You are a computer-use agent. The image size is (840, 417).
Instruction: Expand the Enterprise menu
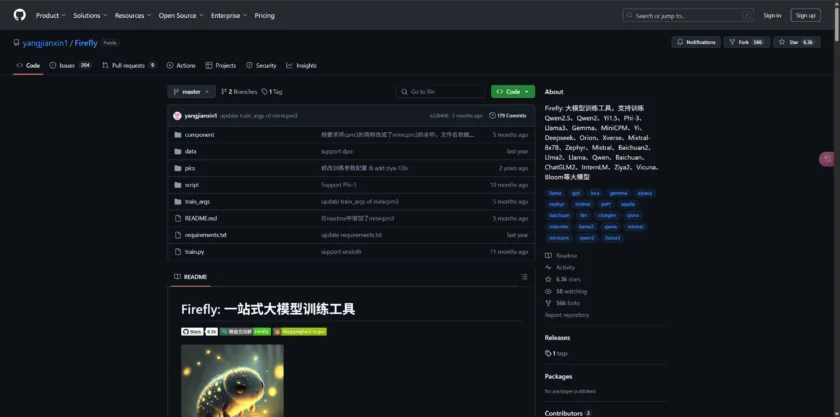[229, 16]
